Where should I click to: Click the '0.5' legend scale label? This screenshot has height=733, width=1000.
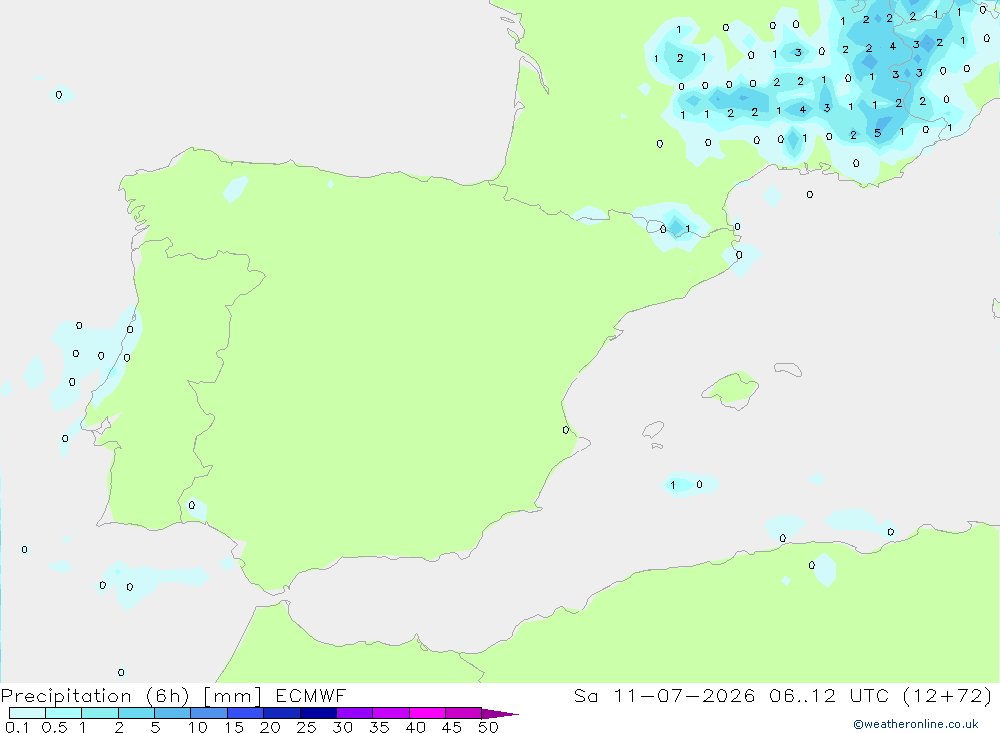tap(54, 727)
